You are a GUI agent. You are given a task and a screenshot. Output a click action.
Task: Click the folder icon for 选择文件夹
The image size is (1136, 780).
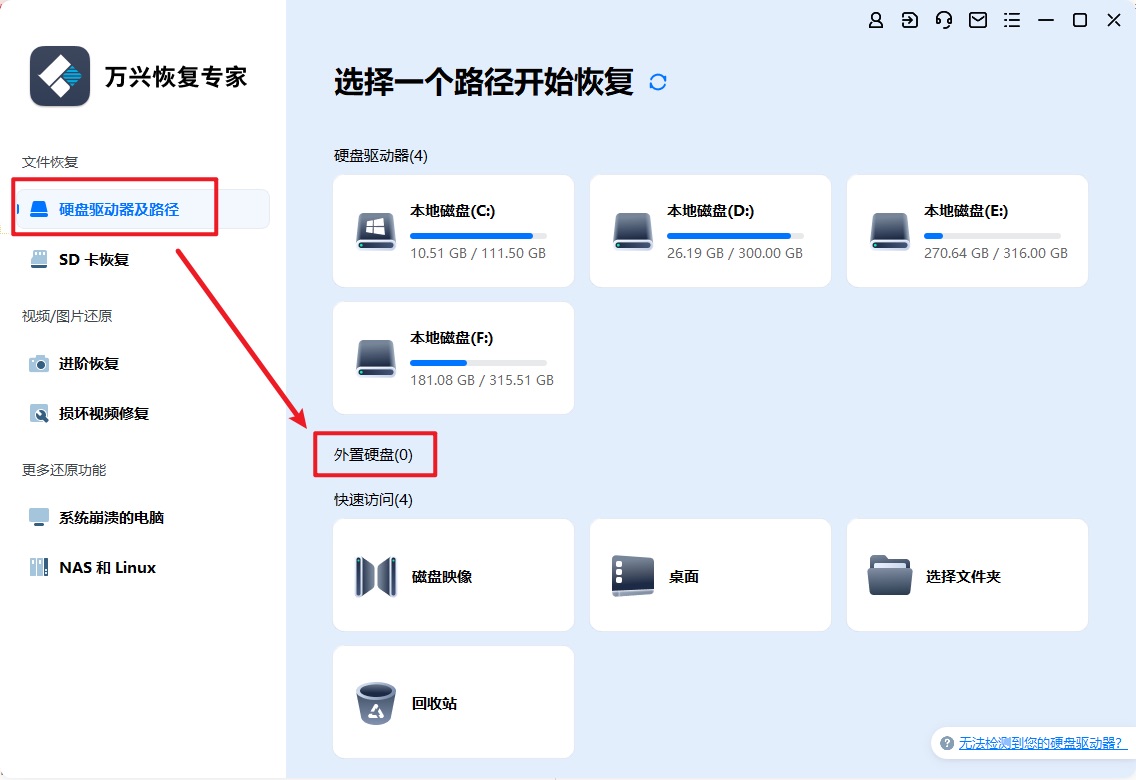pyautogui.click(x=890, y=576)
